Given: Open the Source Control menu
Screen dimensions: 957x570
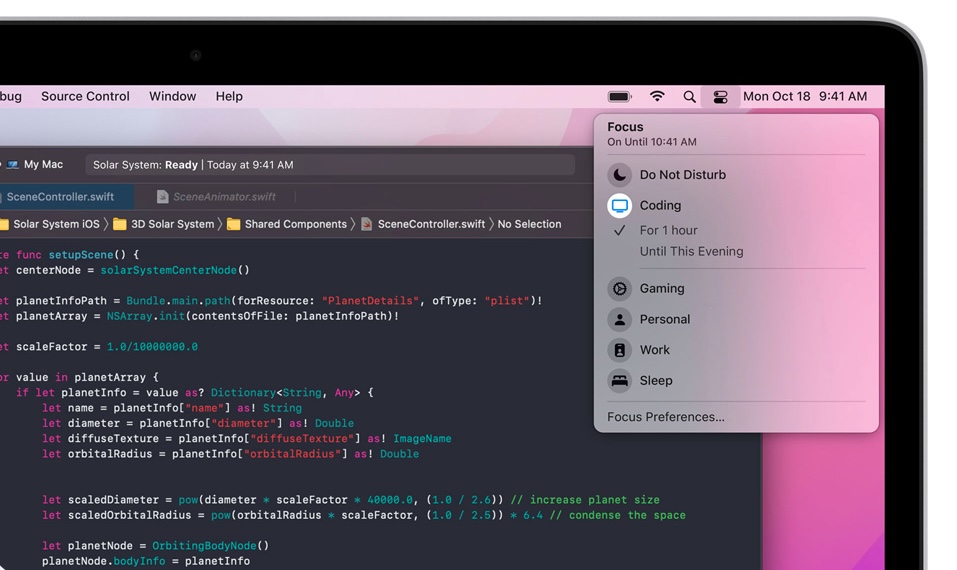Looking at the screenshot, I should point(85,96).
